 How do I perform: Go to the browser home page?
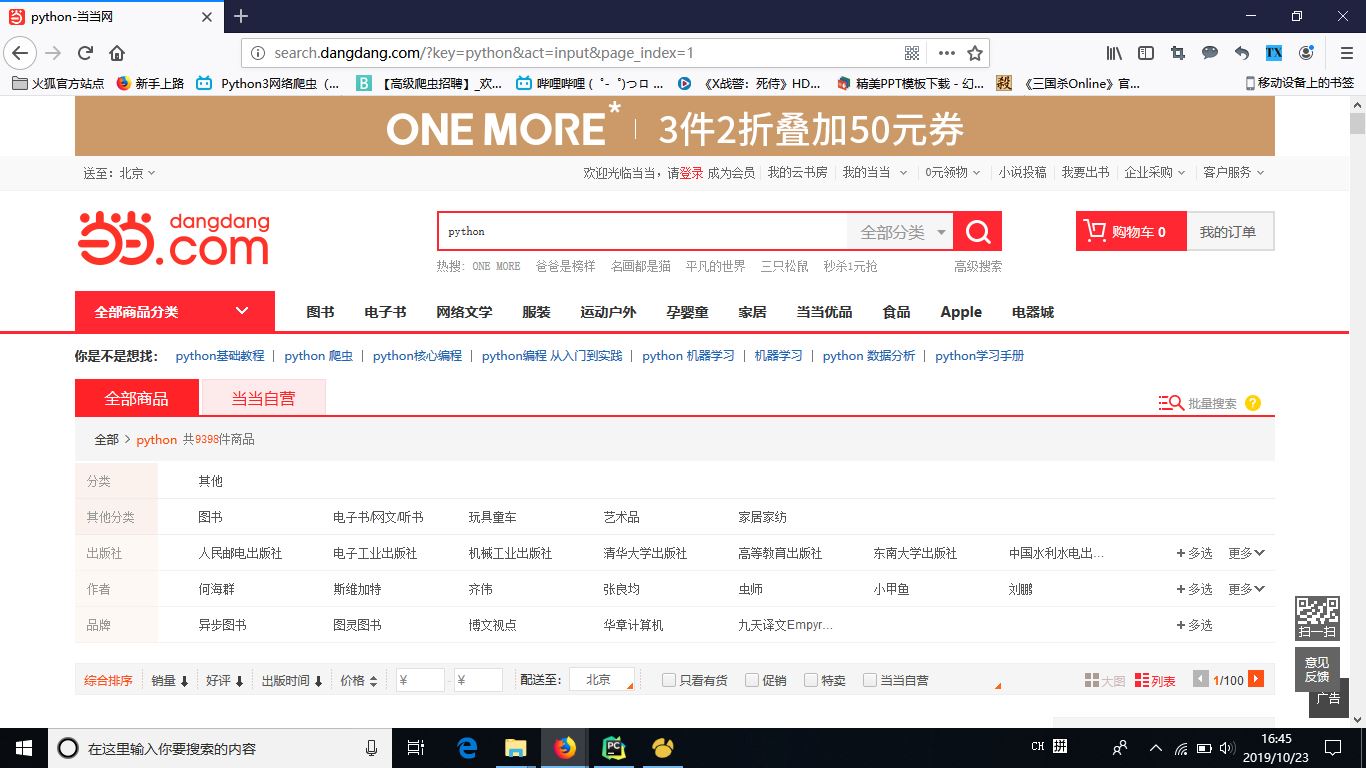click(x=117, y=53)
